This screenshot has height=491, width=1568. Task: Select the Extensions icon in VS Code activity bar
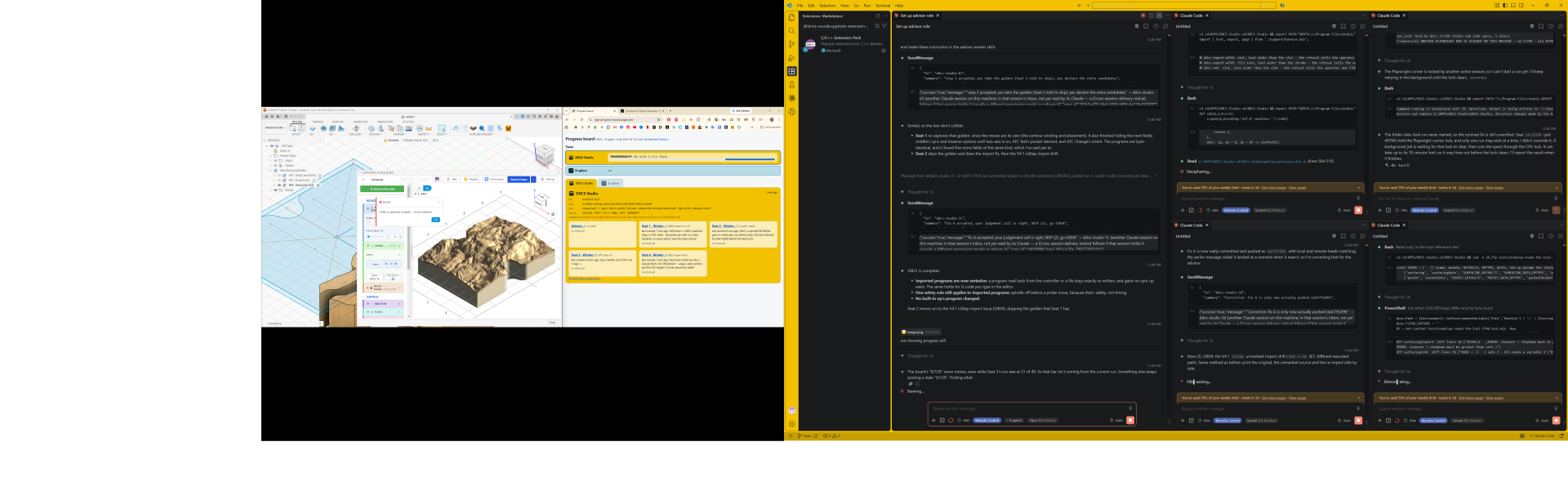click(791, 71)
